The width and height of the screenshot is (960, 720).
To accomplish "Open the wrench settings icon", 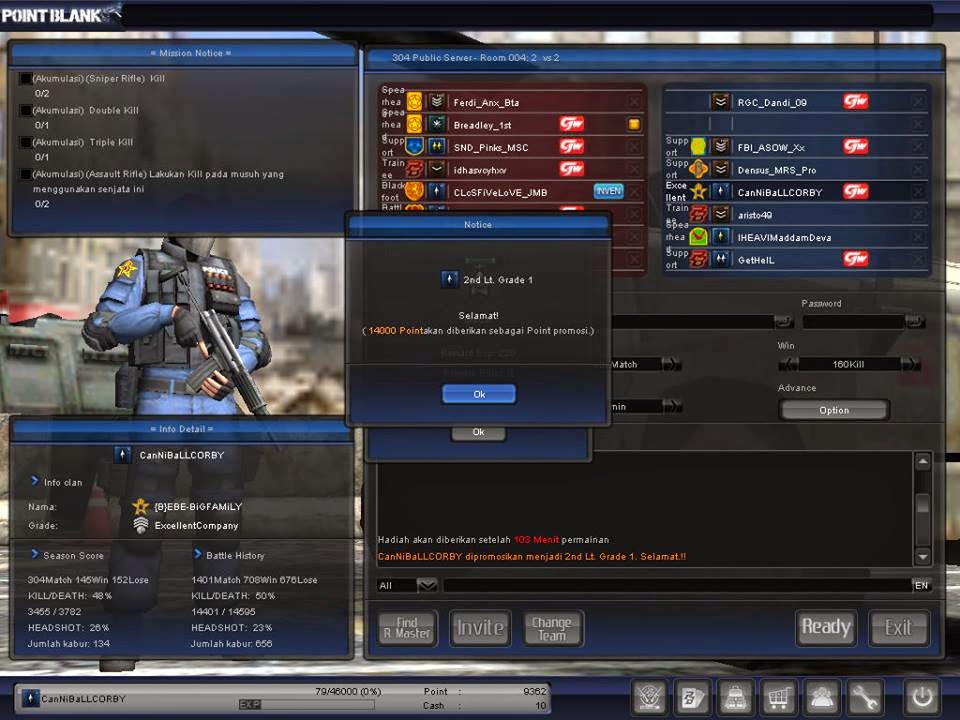I will point(866,697).
